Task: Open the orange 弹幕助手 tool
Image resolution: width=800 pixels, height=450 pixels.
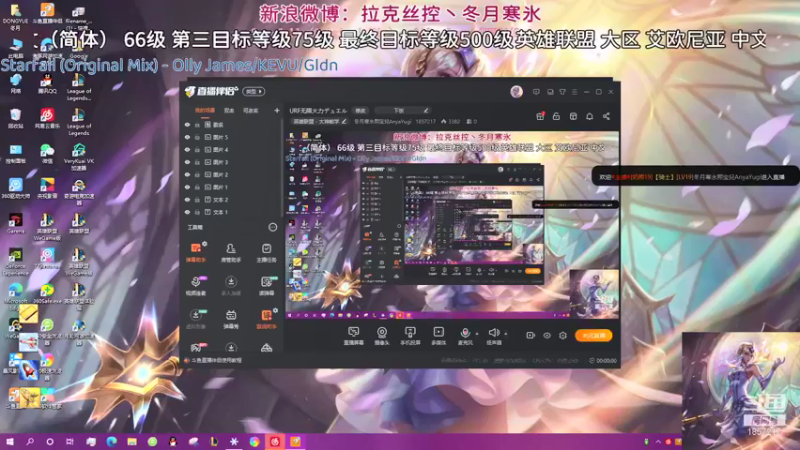Action: [195, 253]
